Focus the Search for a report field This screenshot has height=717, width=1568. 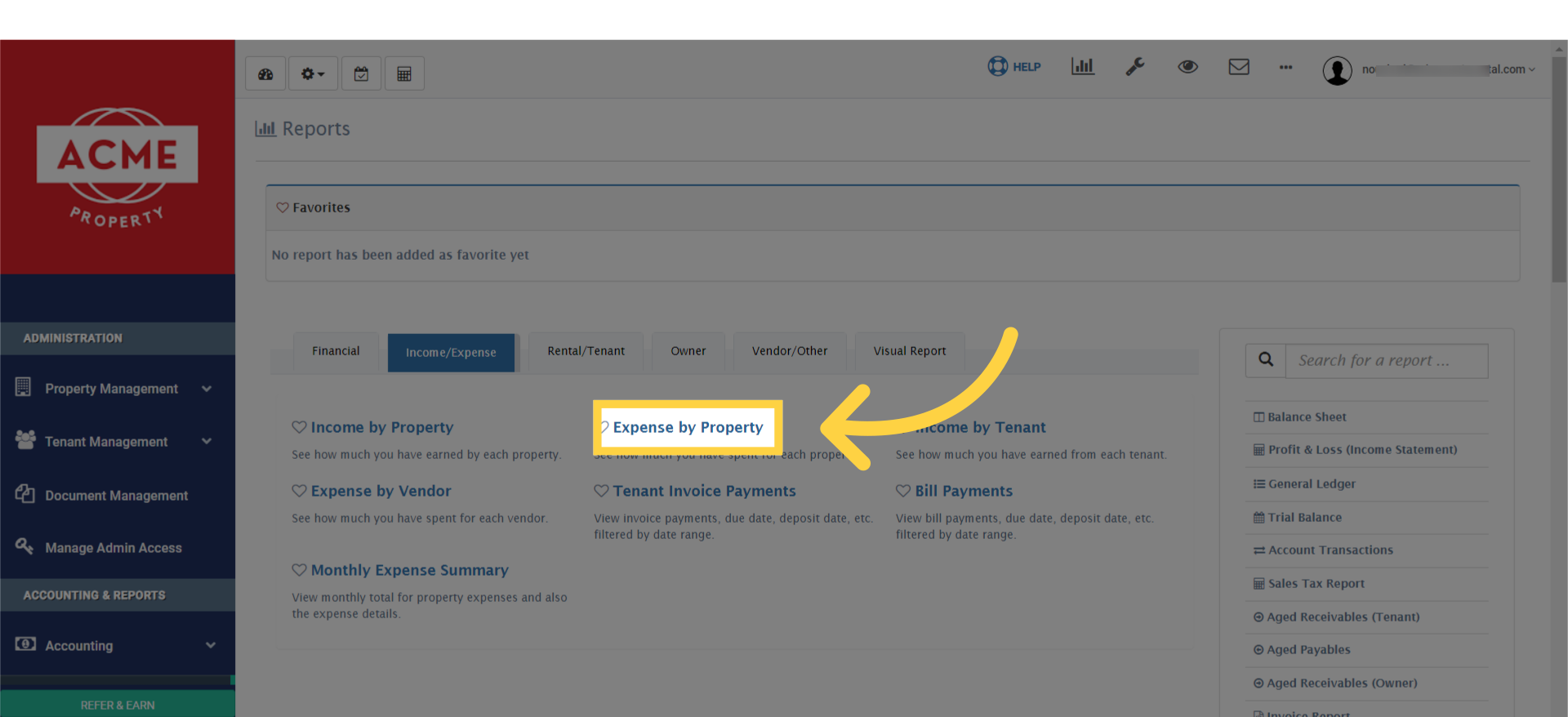[1387, 360]
